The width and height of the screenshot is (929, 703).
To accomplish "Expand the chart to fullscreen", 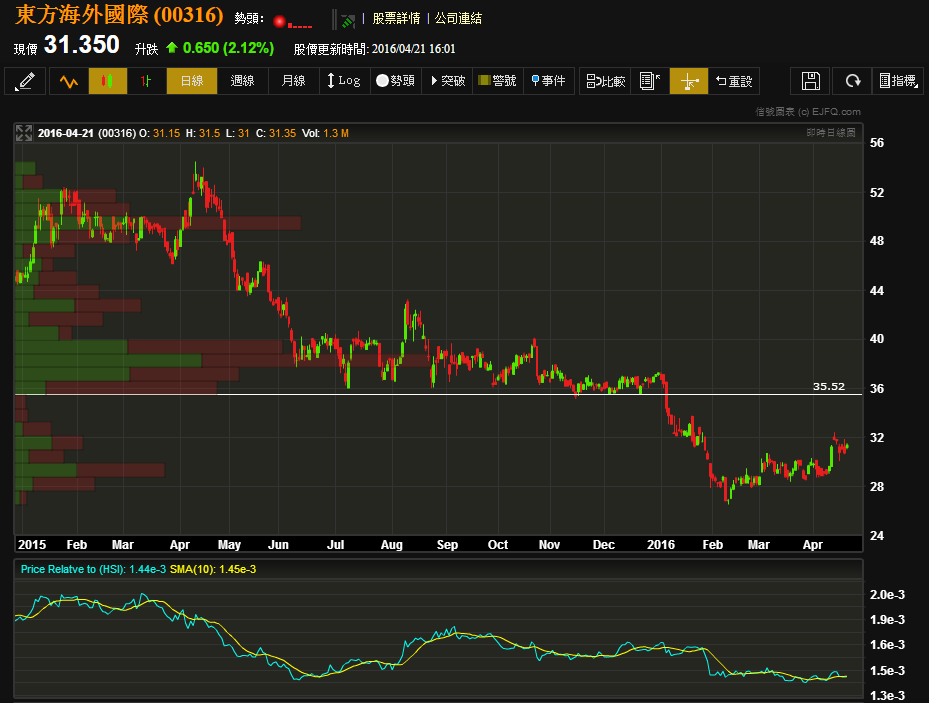I will pyautogui.click(x=24, y=133).
